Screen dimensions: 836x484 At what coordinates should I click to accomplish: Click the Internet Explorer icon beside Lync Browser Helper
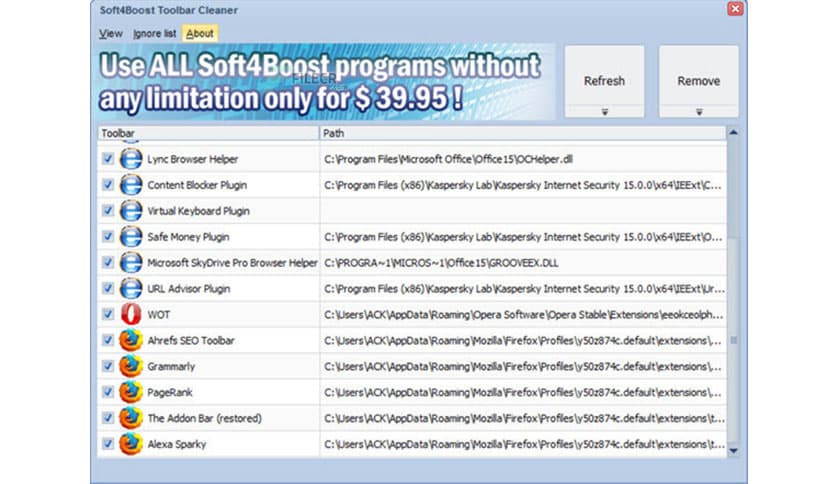tap(131, 159)
